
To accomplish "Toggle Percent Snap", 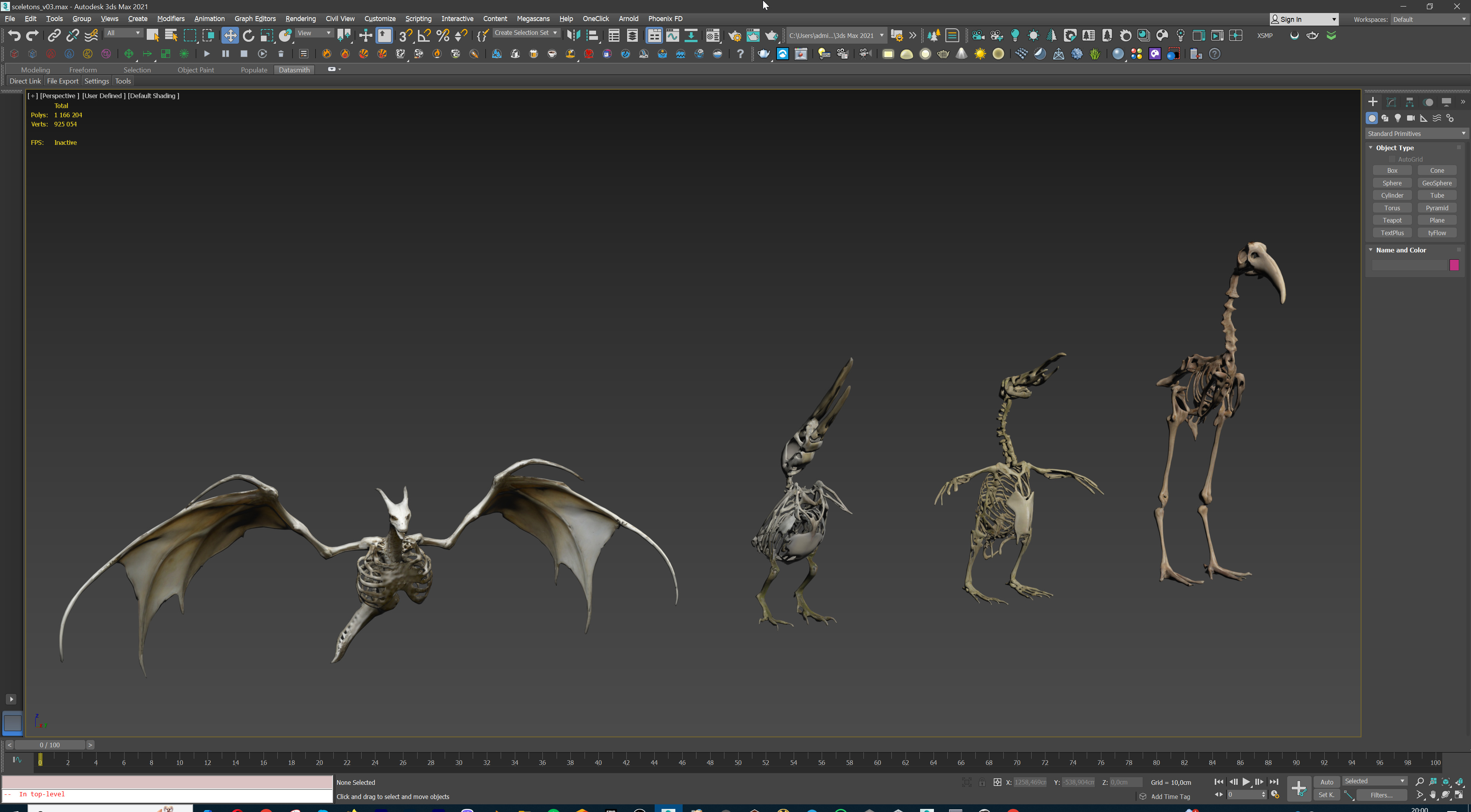I will [x=442, y=35].
